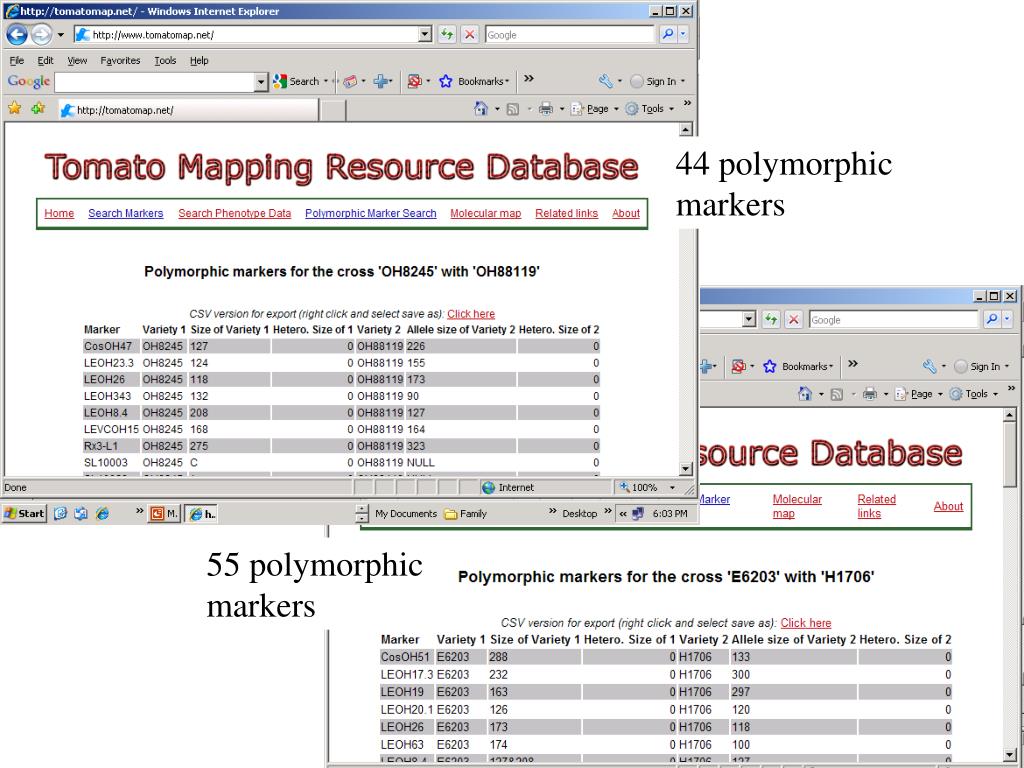Click the green Refresh icon in the E6203 window
This screenshot has width=1024, height=768.
click(x=771, y=319)
